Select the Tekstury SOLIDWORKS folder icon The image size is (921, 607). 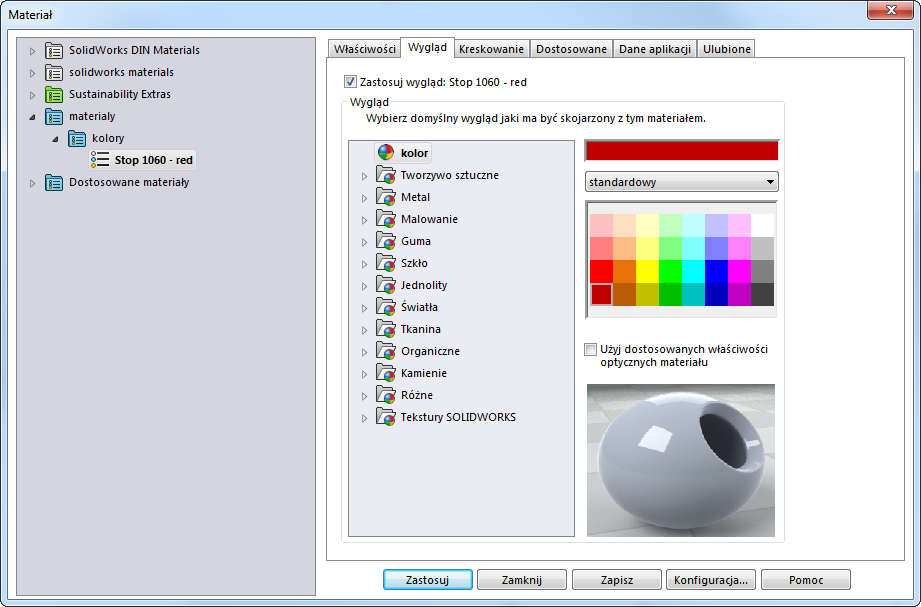coord(386,417)
